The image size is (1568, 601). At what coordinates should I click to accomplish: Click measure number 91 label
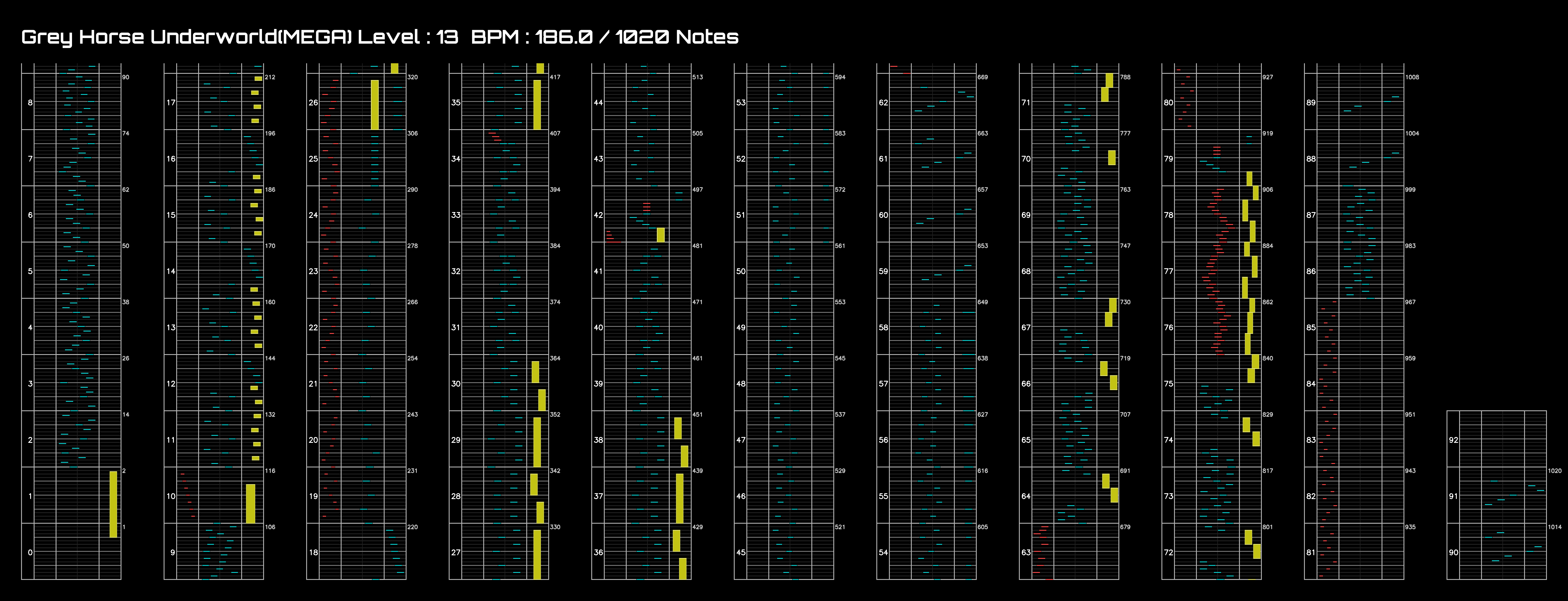[x=1453, y=496]
